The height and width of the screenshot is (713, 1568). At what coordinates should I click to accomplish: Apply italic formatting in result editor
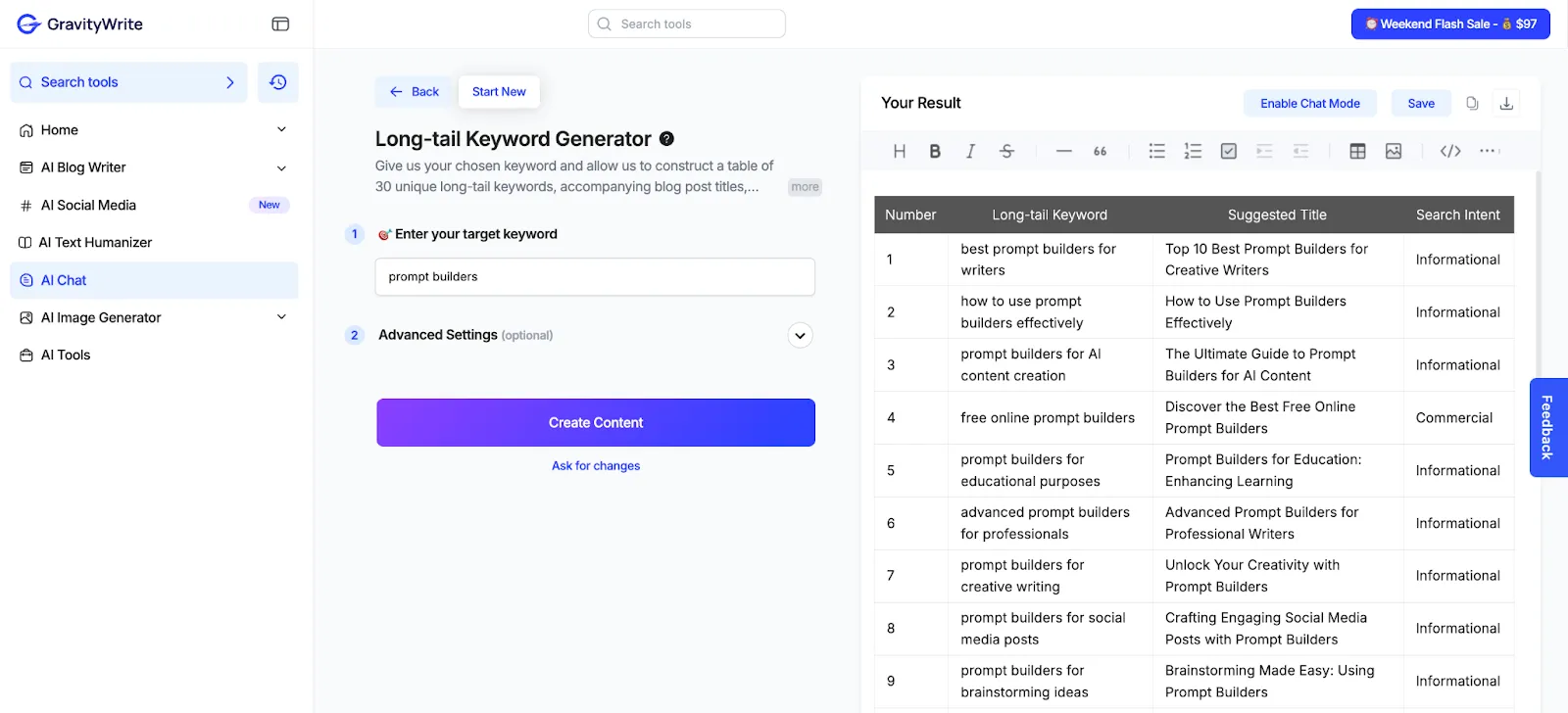[970, 151]
